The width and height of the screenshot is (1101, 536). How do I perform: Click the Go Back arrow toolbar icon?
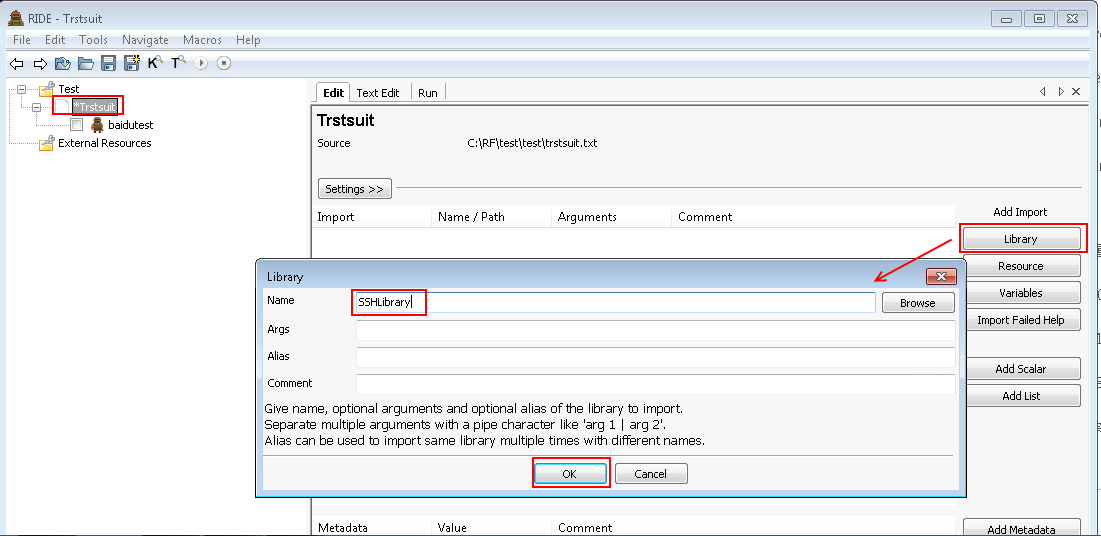click(17, 64)
